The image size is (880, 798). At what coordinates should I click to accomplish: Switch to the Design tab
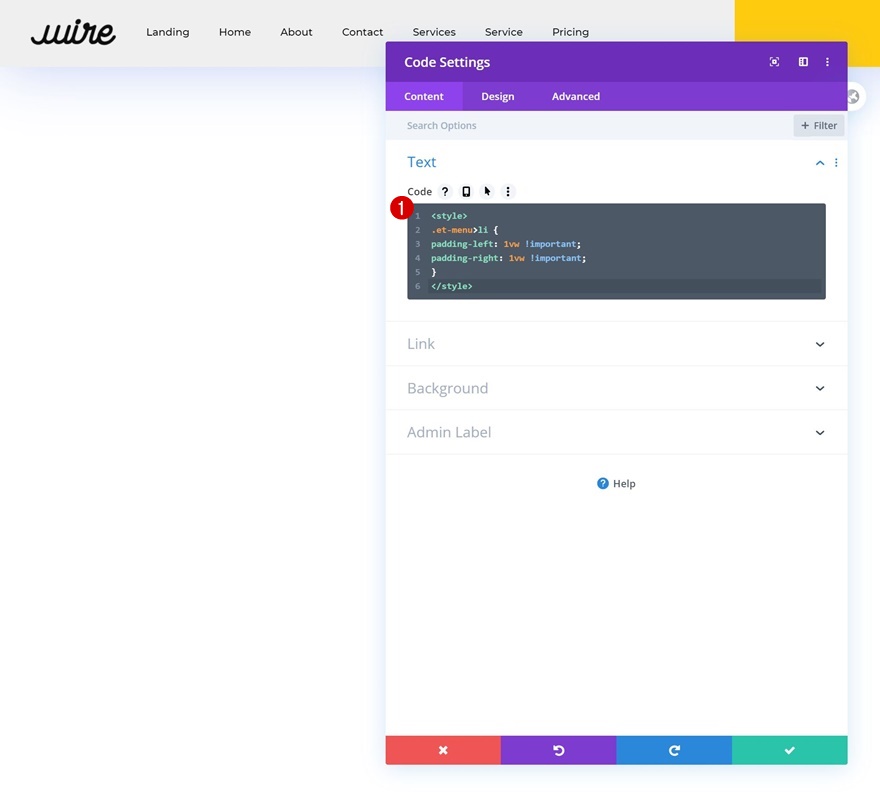coord(497,96)
